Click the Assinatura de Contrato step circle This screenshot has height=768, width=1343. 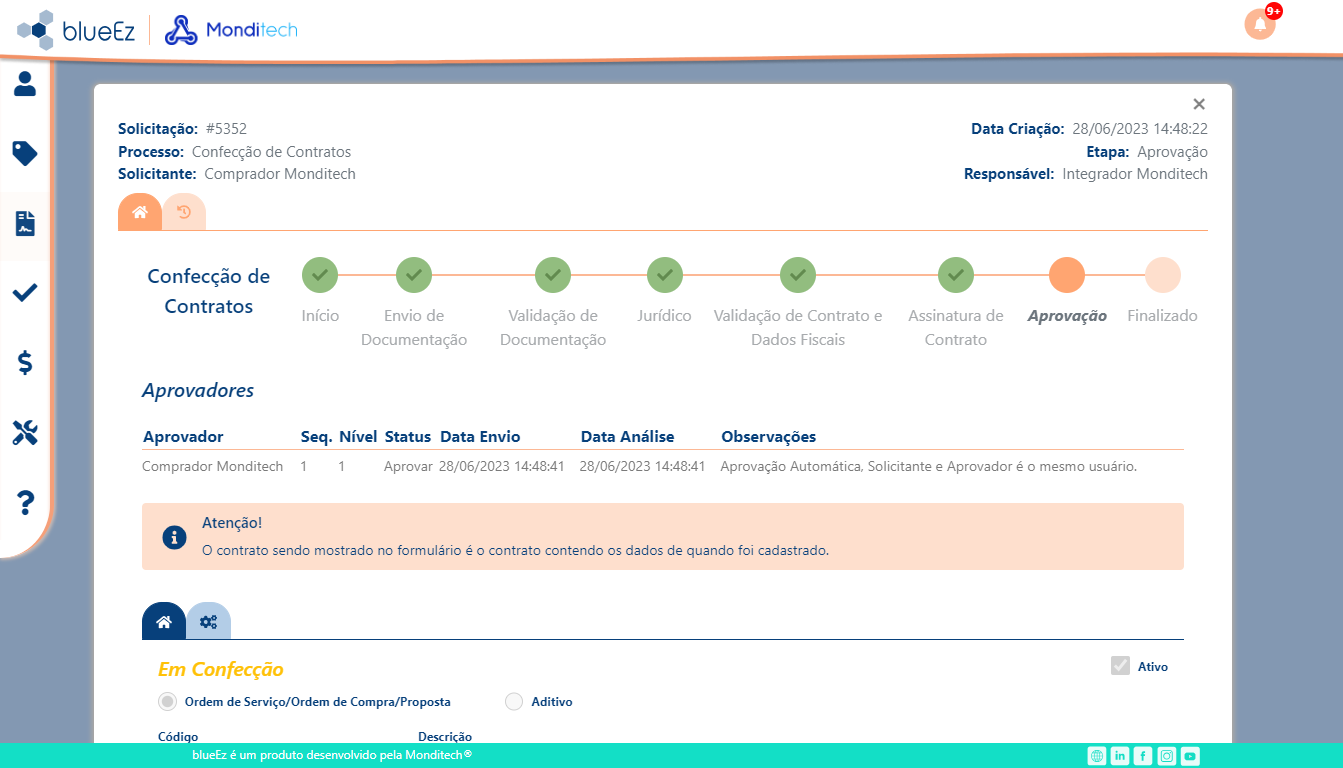(x=956, y=275)
